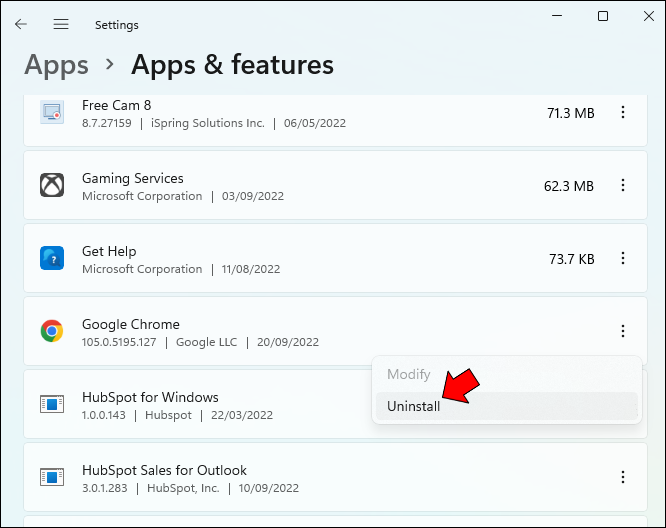
Task: Click the HubSpot Sales for Outlook icon
Action: coord(52,477)
